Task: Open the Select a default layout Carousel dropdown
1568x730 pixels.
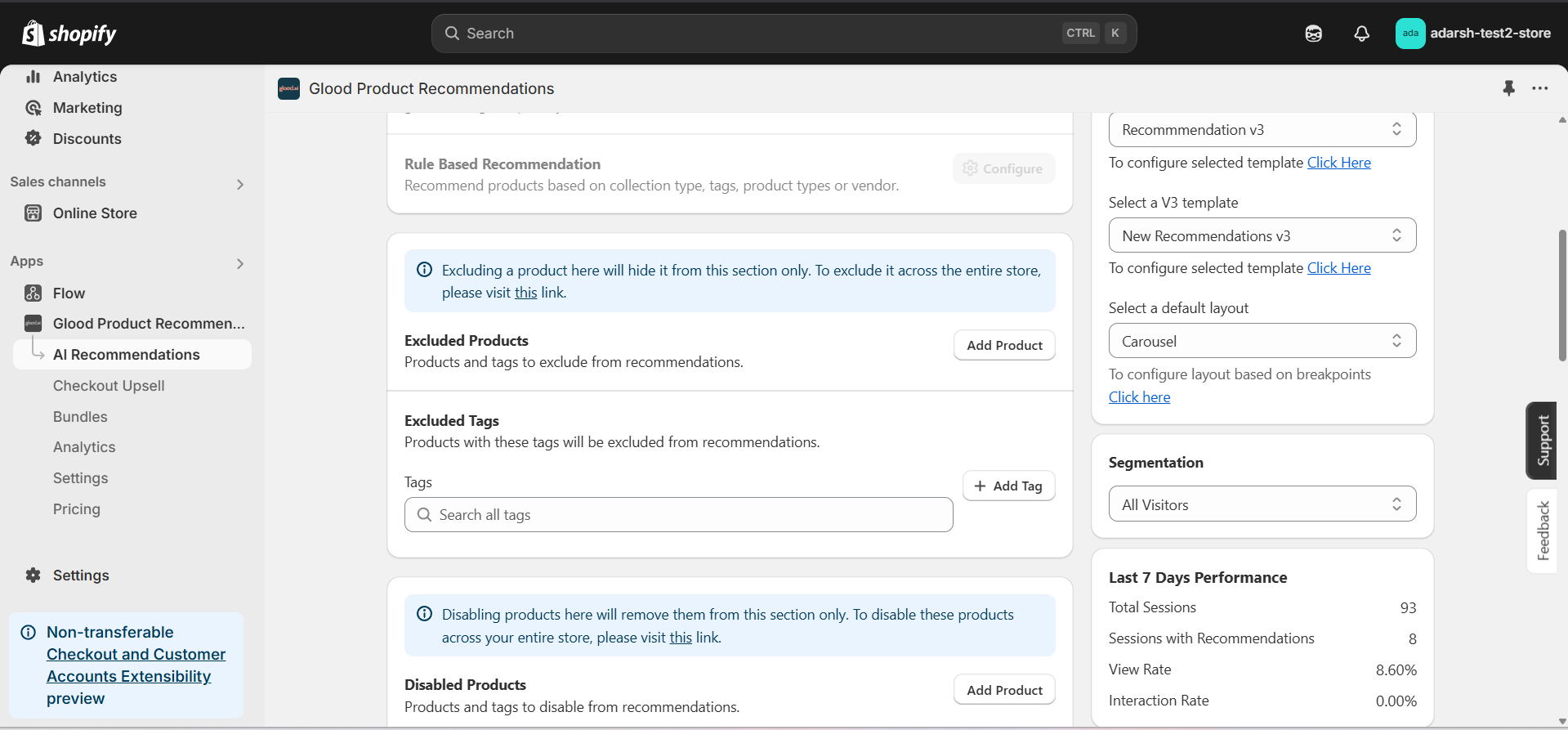Action: coord(1262,341)
